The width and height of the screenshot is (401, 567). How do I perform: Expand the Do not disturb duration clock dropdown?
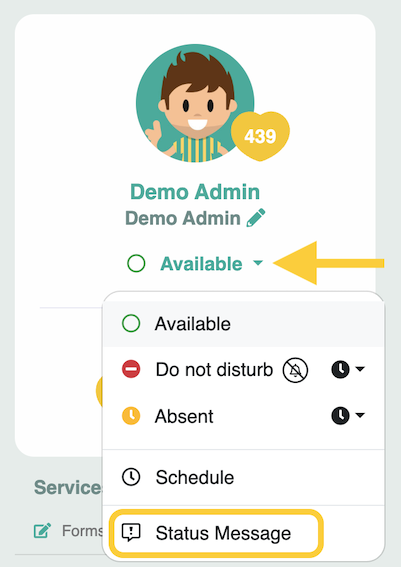[348, 369]
